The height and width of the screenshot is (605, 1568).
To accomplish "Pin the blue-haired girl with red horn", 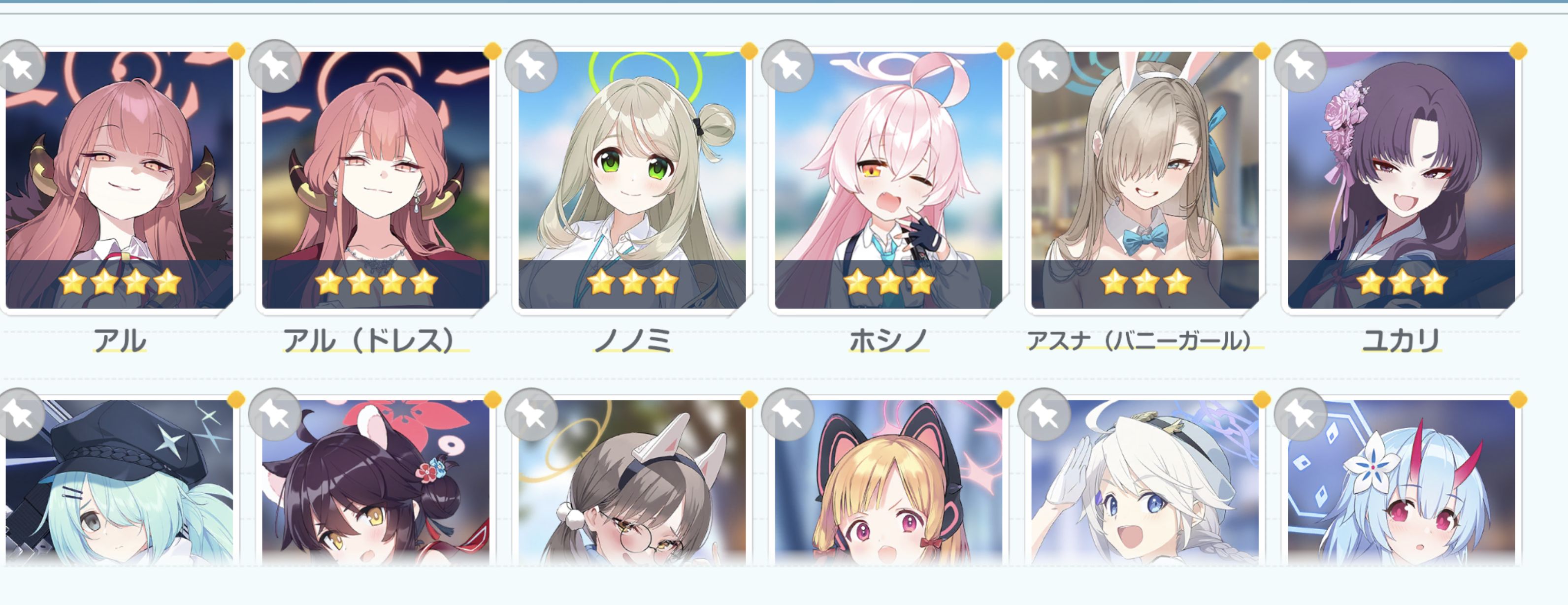I will [x=1300, y=414].
